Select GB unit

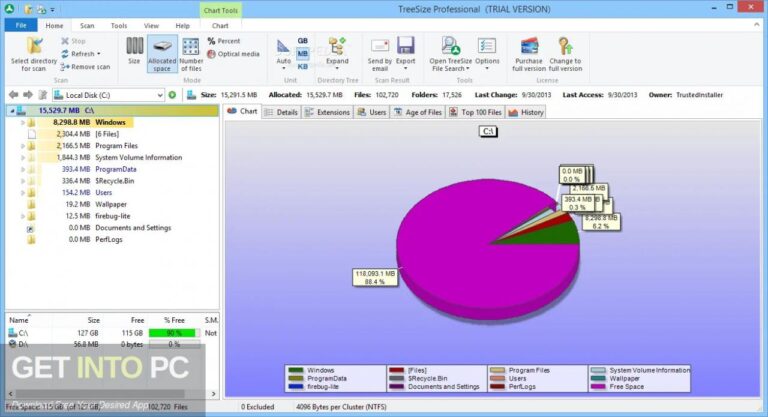tap(303, 41)
